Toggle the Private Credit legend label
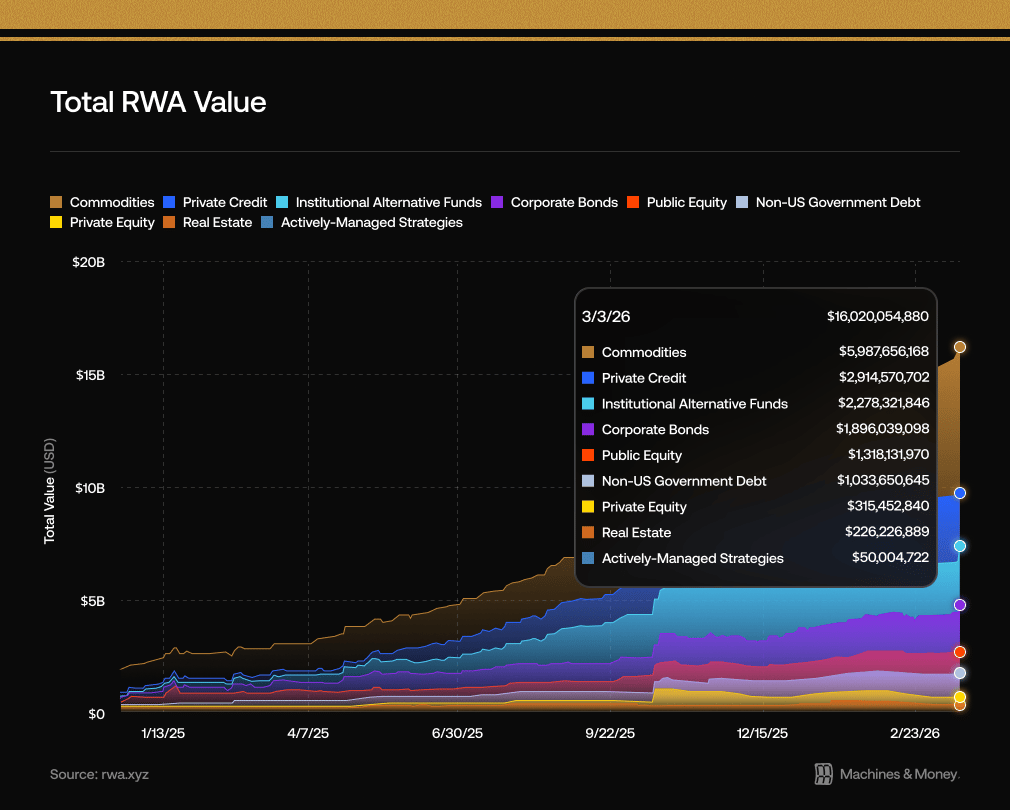The width and height of the screenshot is (1010, 810). pos(225,202)
